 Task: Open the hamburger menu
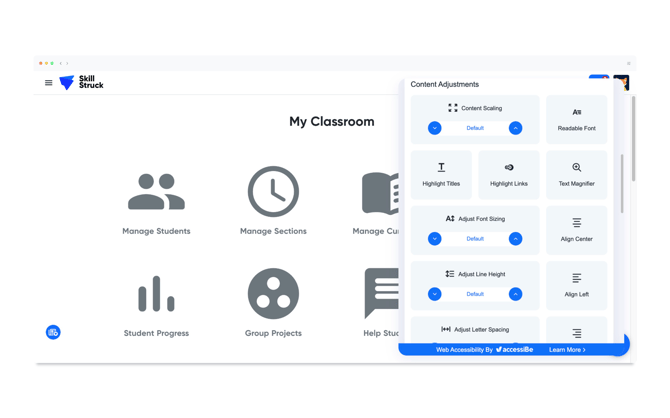(x=49, y=82)
